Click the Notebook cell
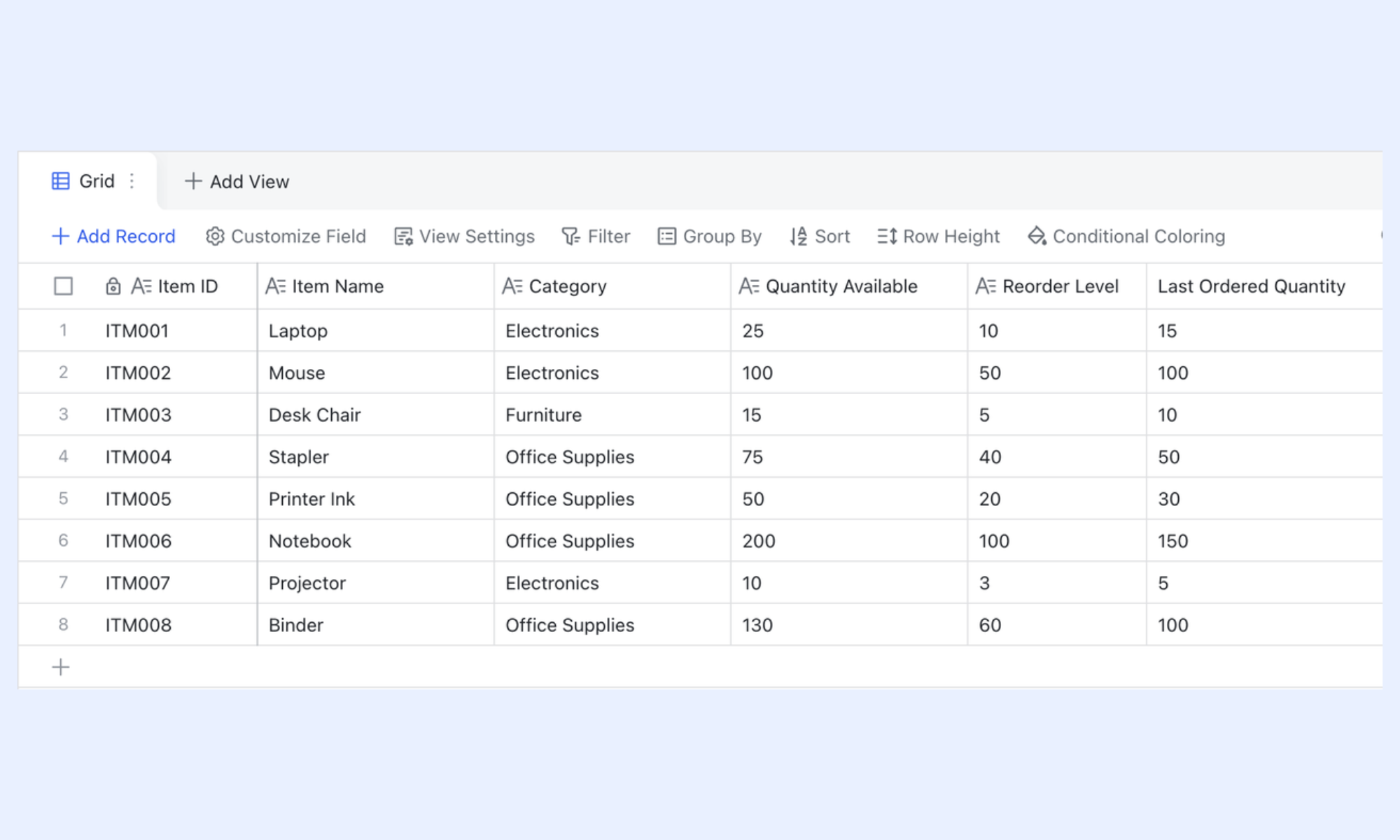Viewport: 1400px width, 840px height. tap(376, 540)
